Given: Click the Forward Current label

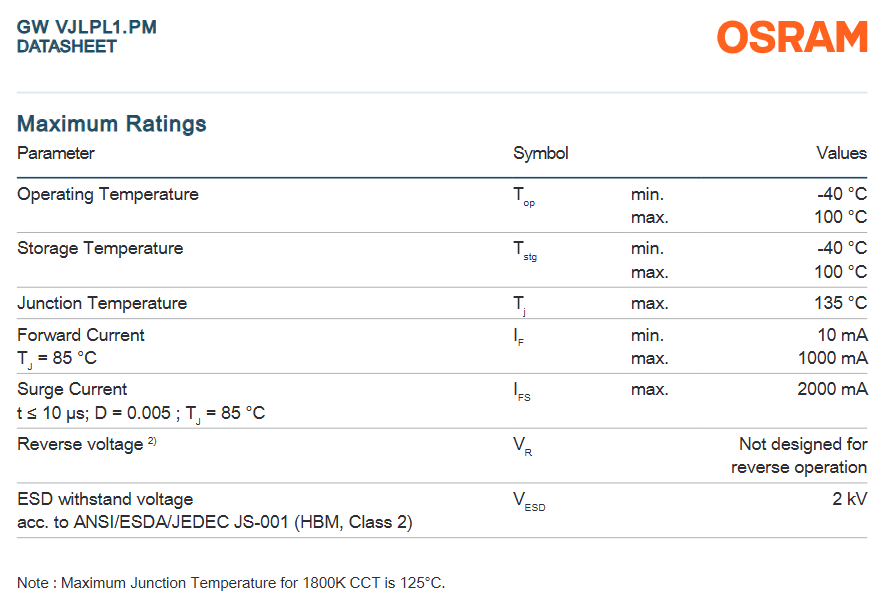Looking at the screenshot, I should (81, 335).
